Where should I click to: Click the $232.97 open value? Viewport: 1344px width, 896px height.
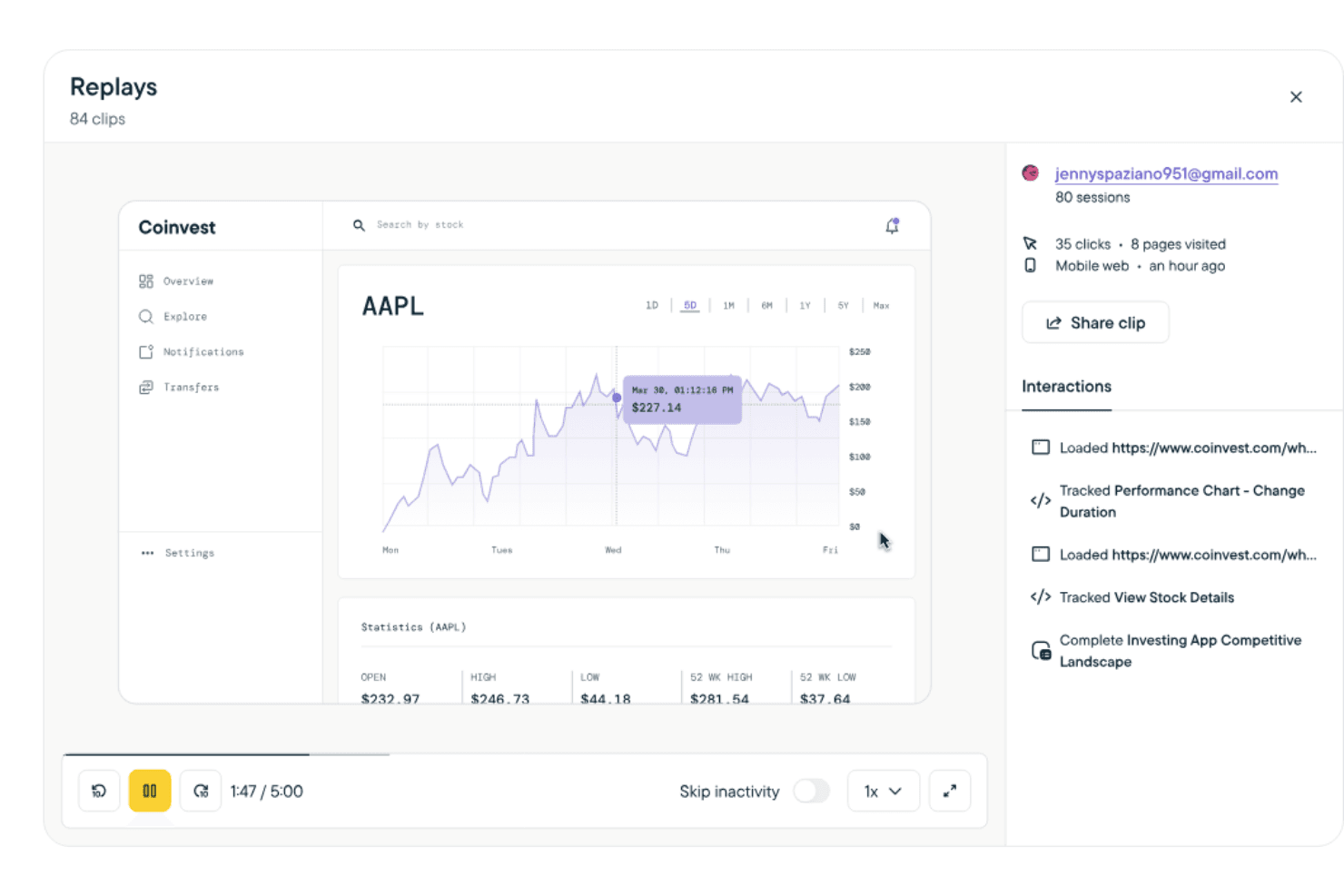pos(390,697)
